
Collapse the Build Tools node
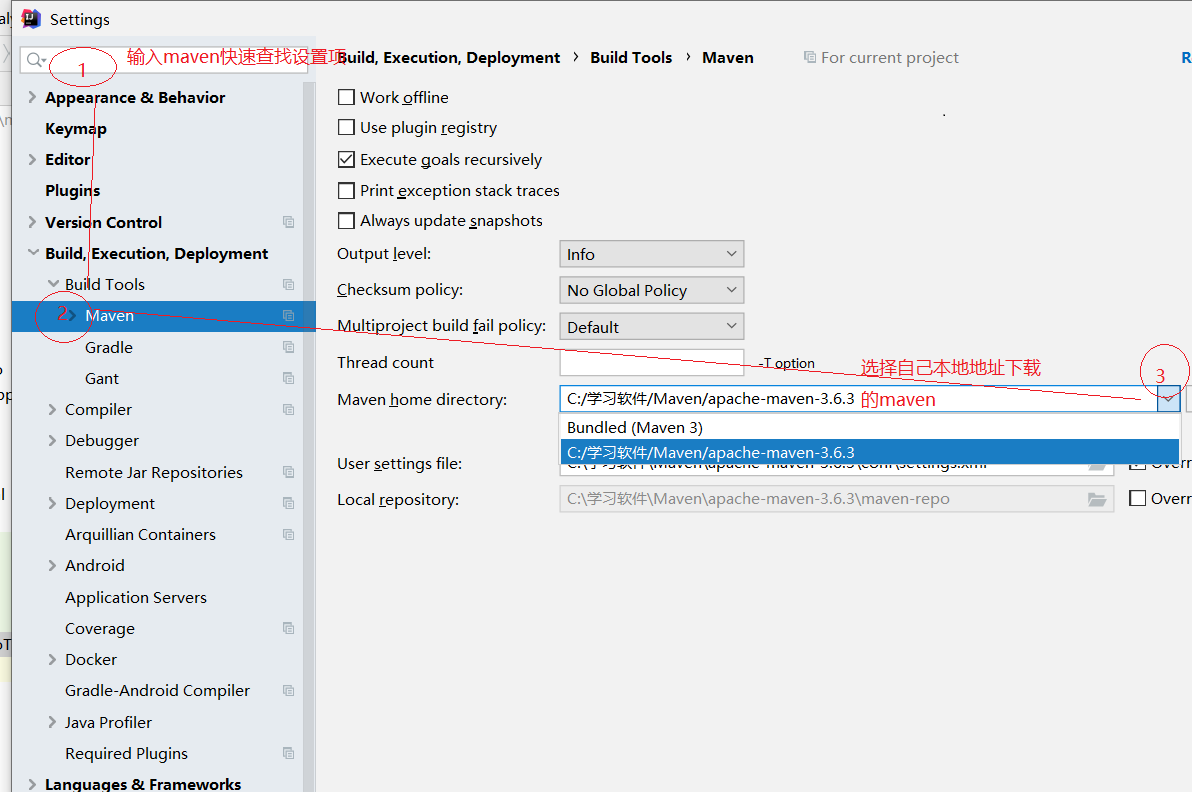click(53, 284)
